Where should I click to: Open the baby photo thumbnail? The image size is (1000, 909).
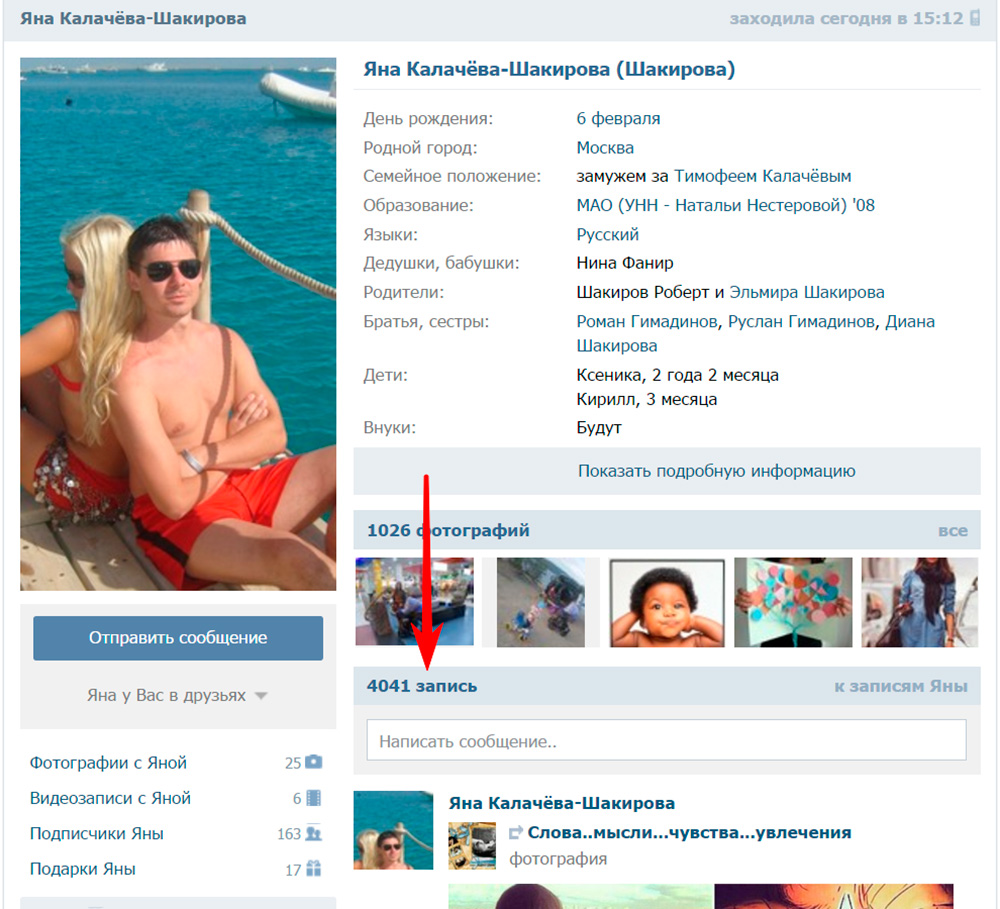(x=667, y=602)
